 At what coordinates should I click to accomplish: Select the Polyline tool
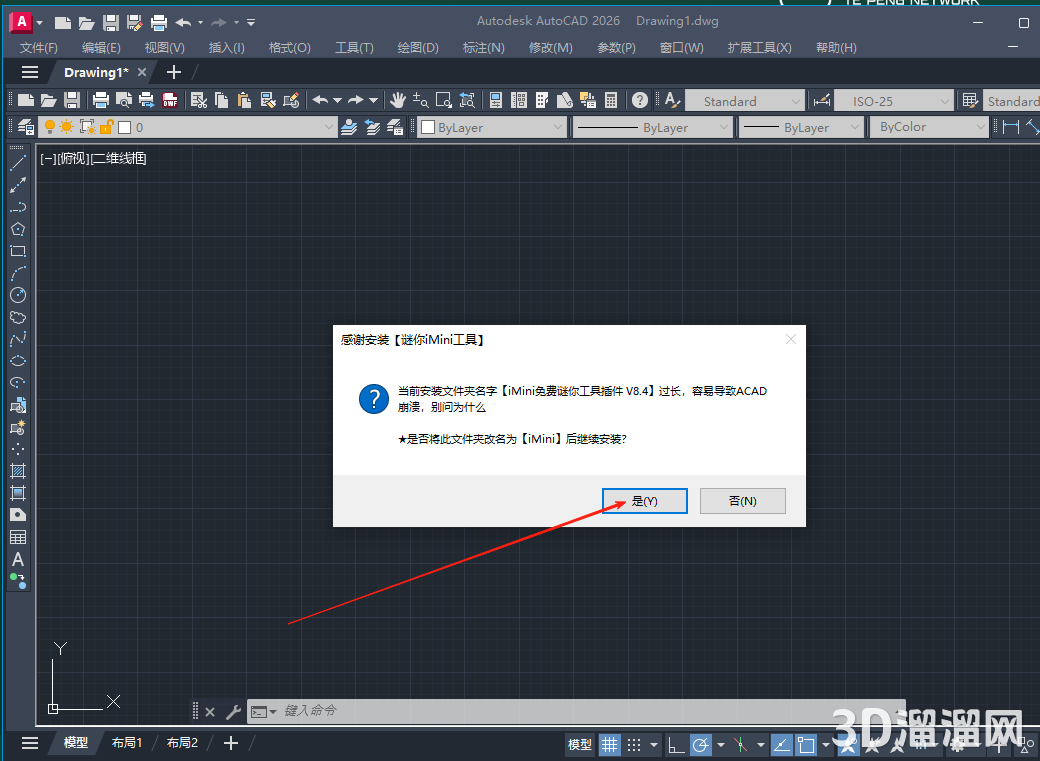pyautogui.click(x=18, y=207)
